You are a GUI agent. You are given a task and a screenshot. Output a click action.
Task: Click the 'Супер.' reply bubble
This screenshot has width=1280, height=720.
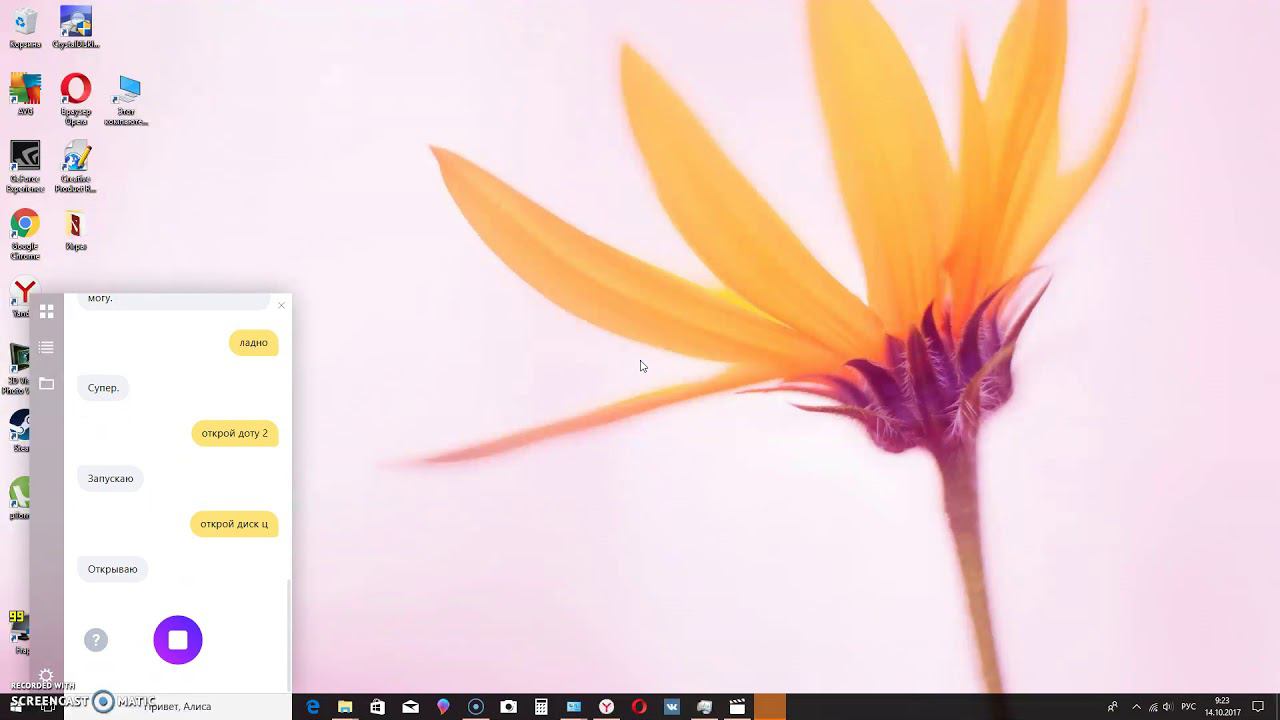pos(103,388)
